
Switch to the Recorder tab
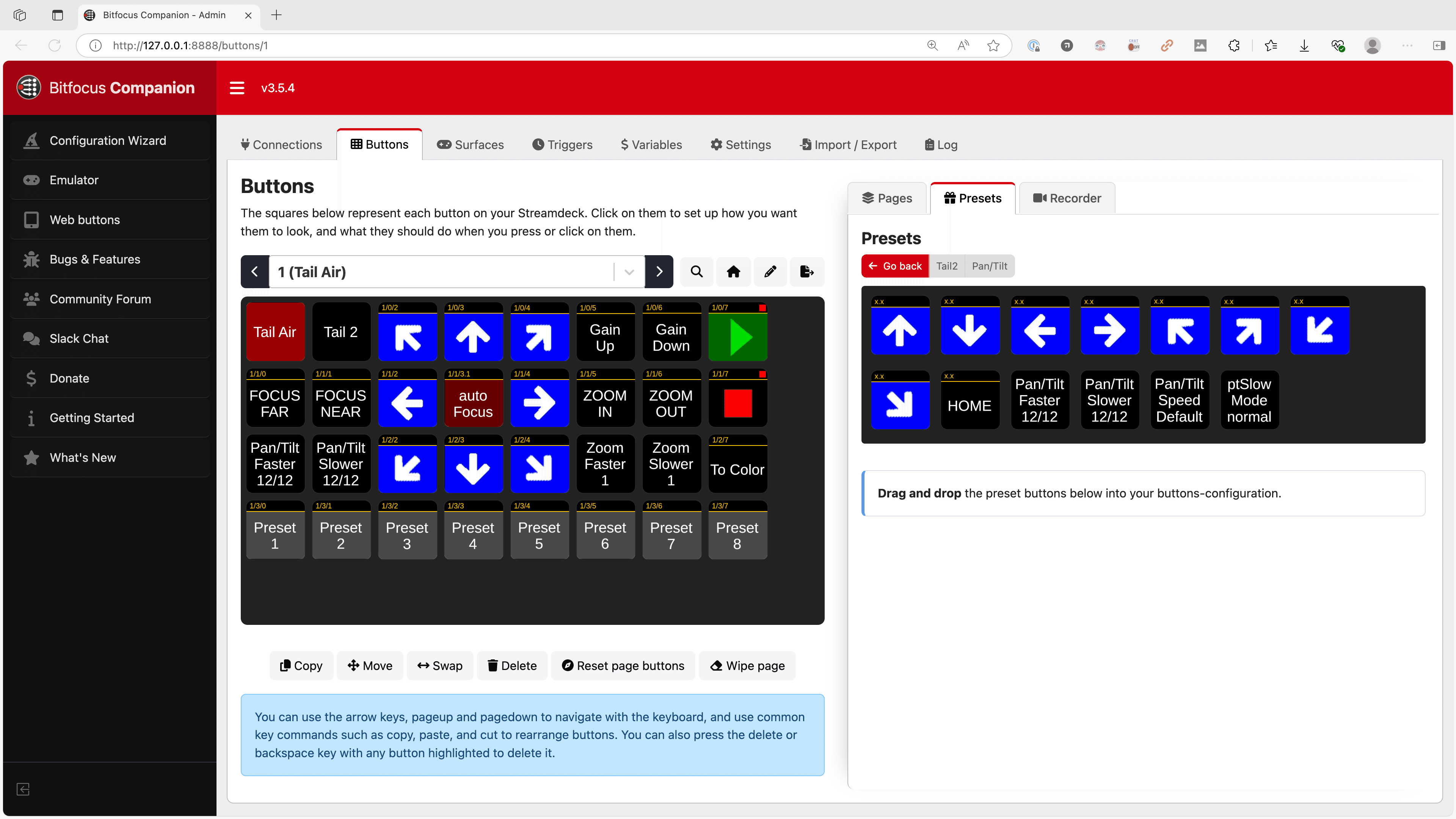1067,198
